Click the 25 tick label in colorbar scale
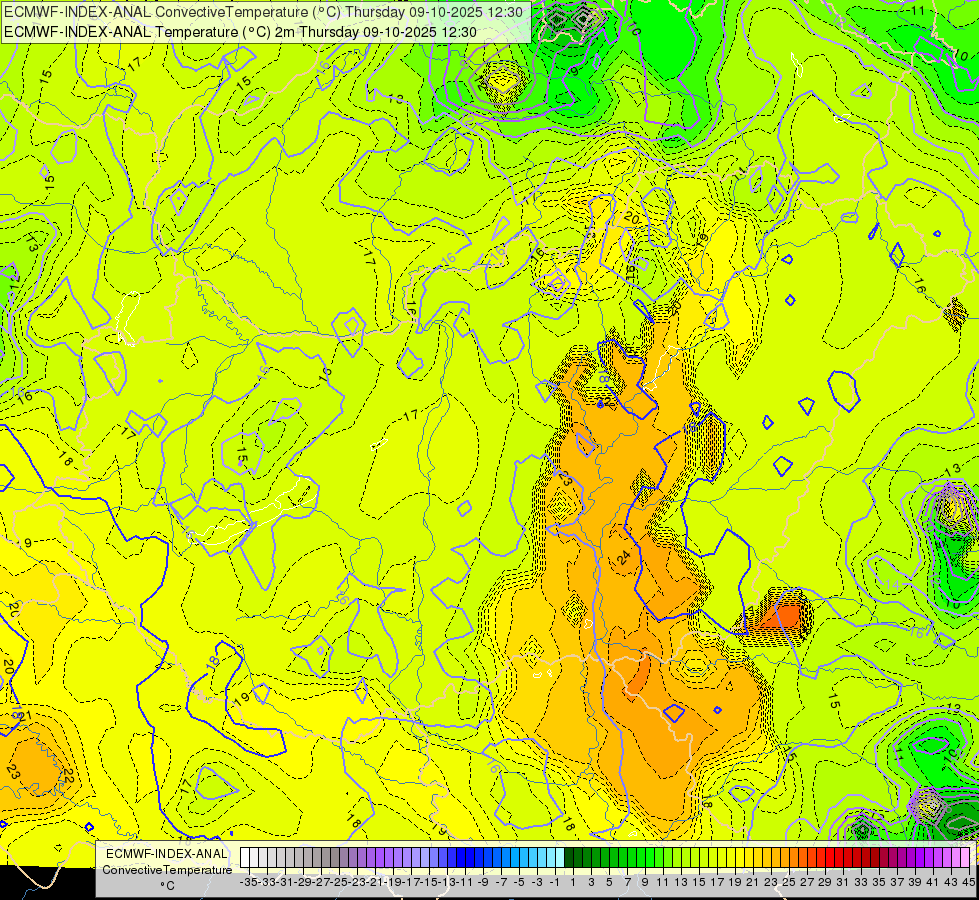This screenshot has width=979, height=900. tap(789, 882)
